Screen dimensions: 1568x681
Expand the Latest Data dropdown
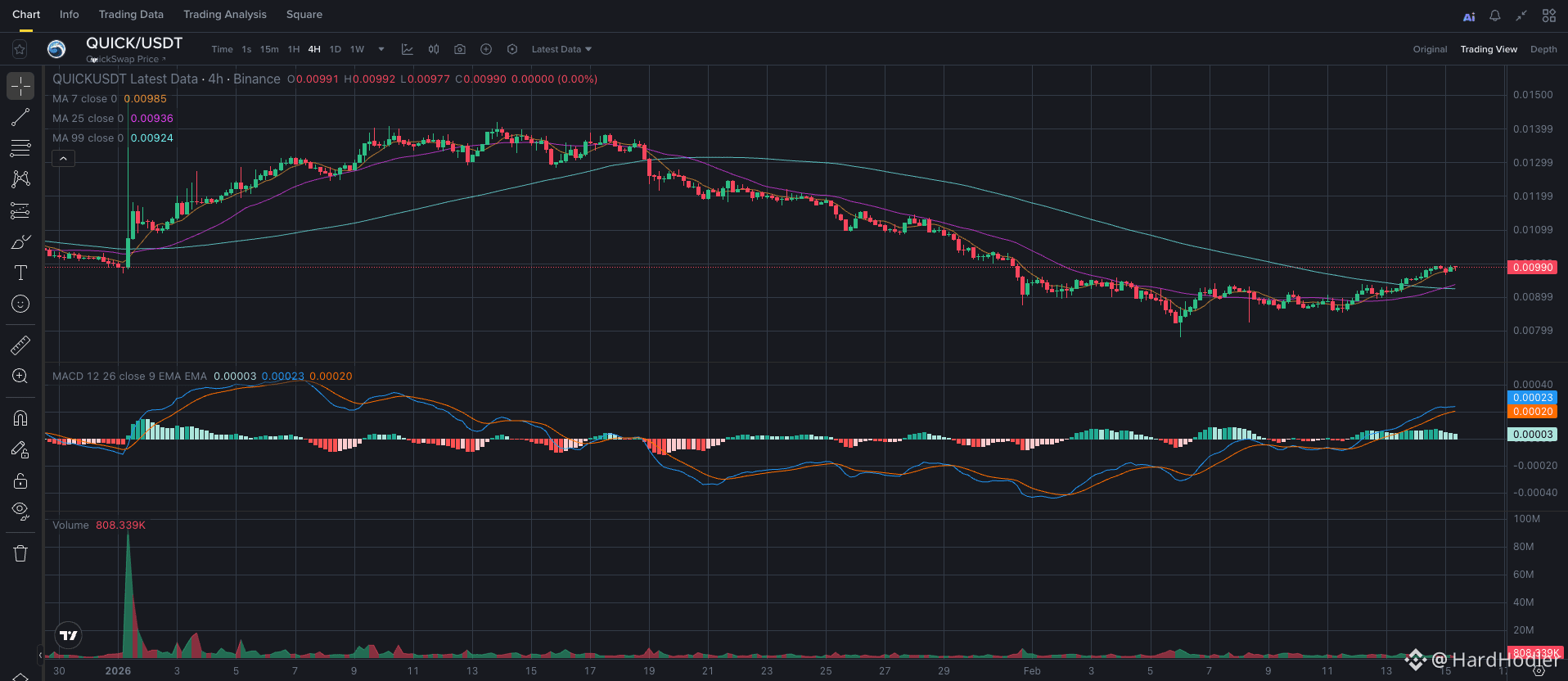coord(561,49)
